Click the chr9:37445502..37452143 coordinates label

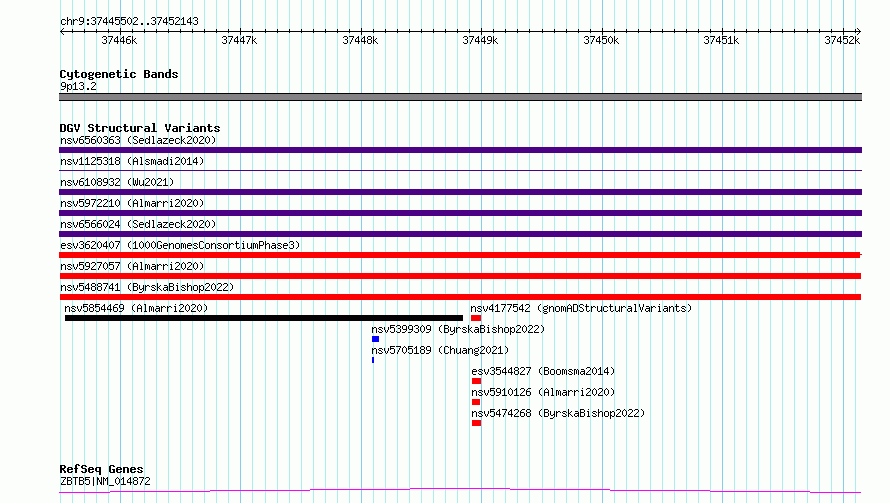tap(129, 22)
